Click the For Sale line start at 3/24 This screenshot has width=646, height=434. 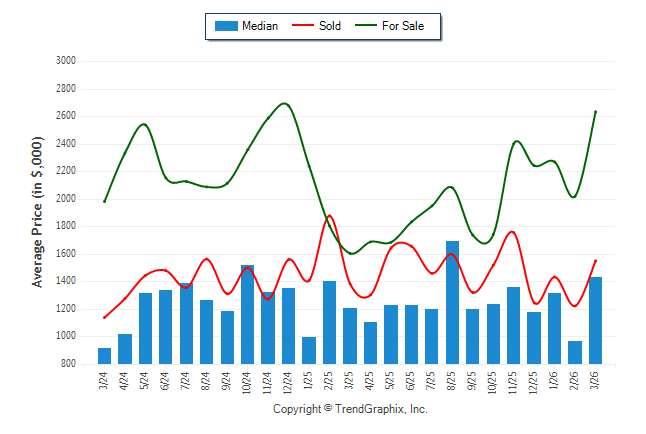(105, 201)
